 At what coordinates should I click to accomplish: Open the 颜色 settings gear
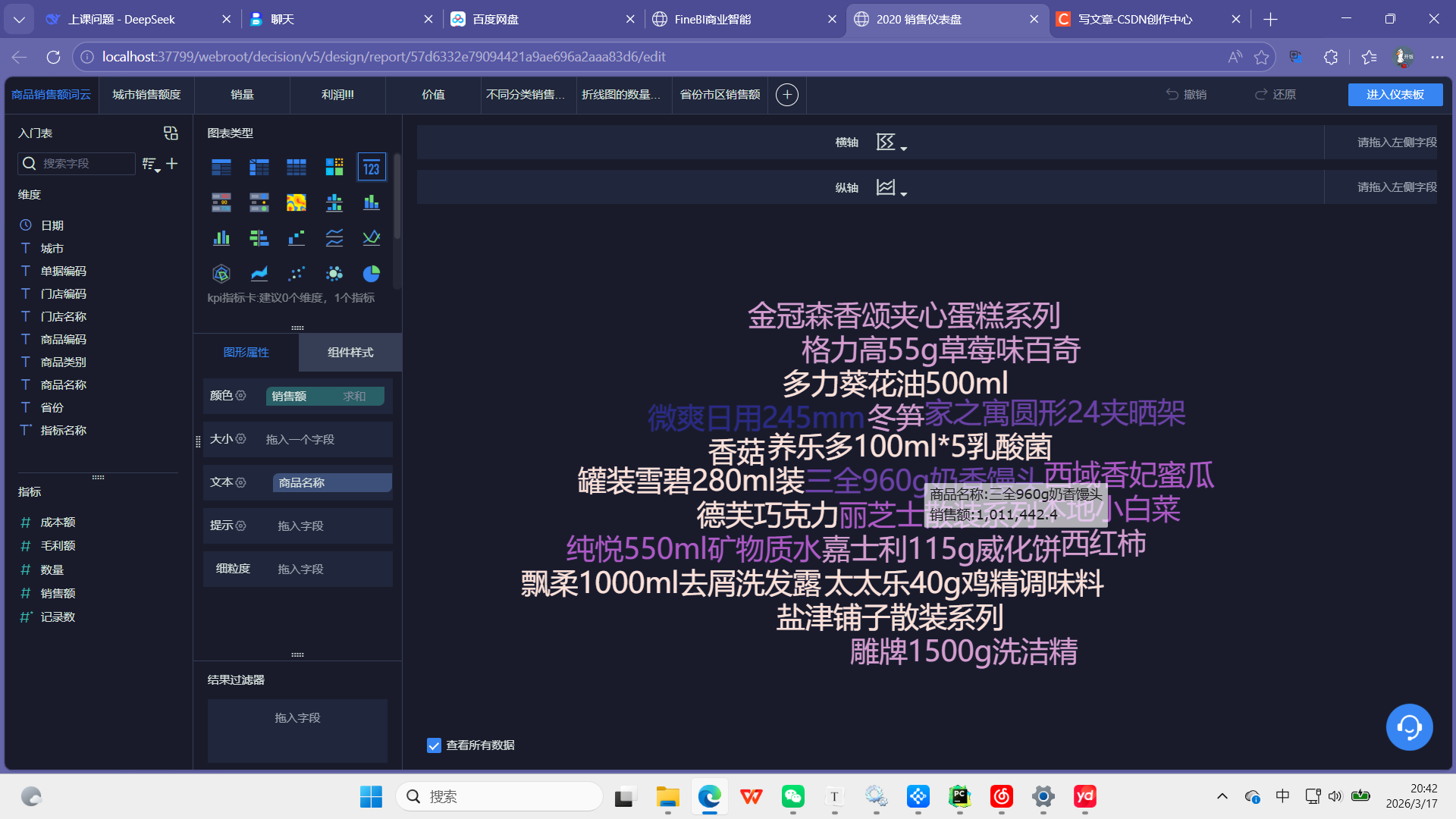[x=241, y=396]
